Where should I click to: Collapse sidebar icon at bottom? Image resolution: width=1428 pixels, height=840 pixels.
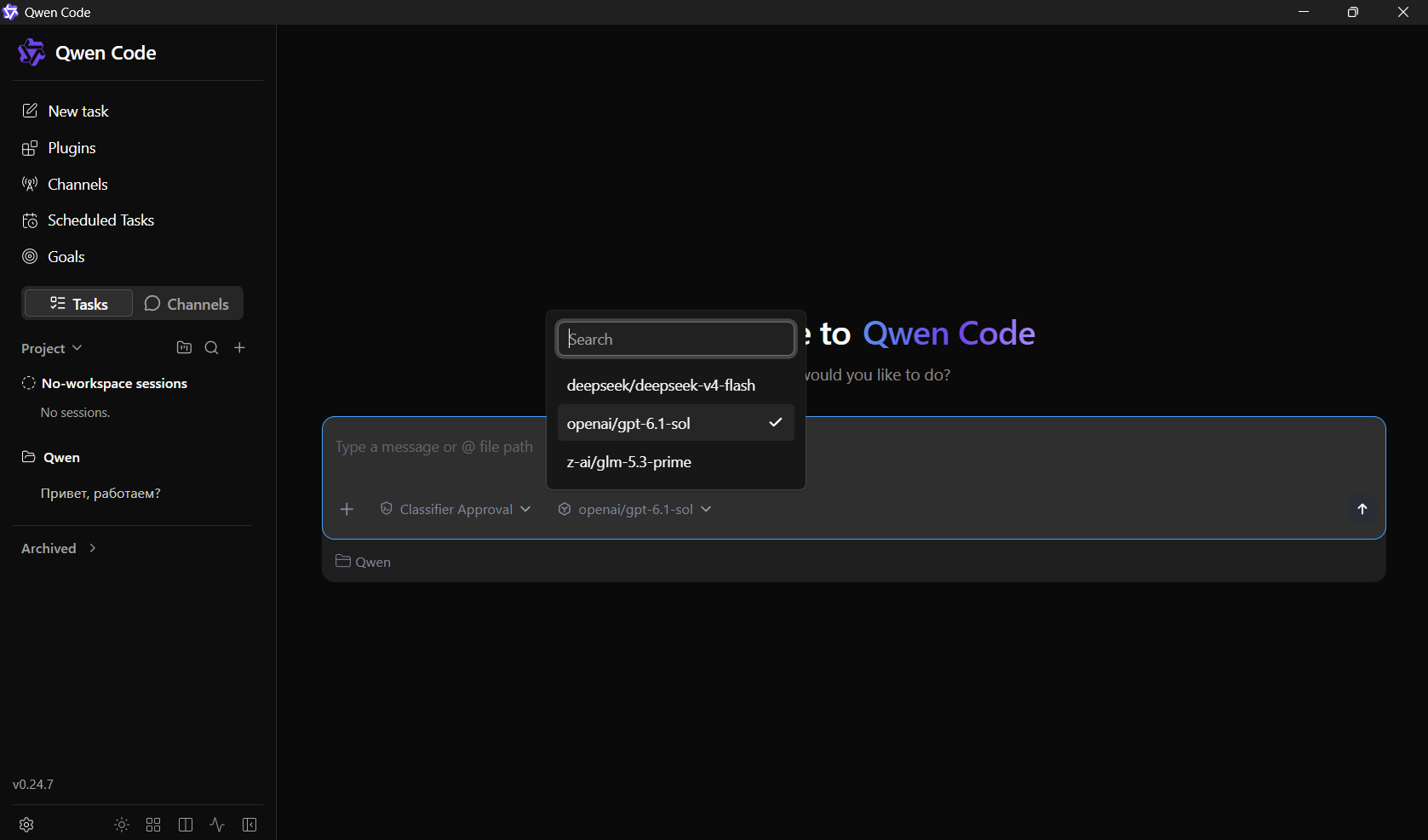(249, 825)
